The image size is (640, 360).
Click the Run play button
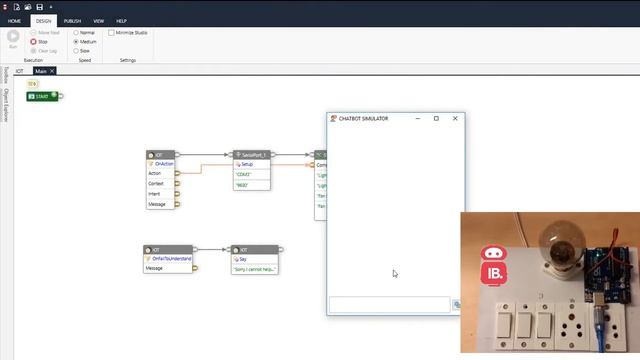pos(13,36)
